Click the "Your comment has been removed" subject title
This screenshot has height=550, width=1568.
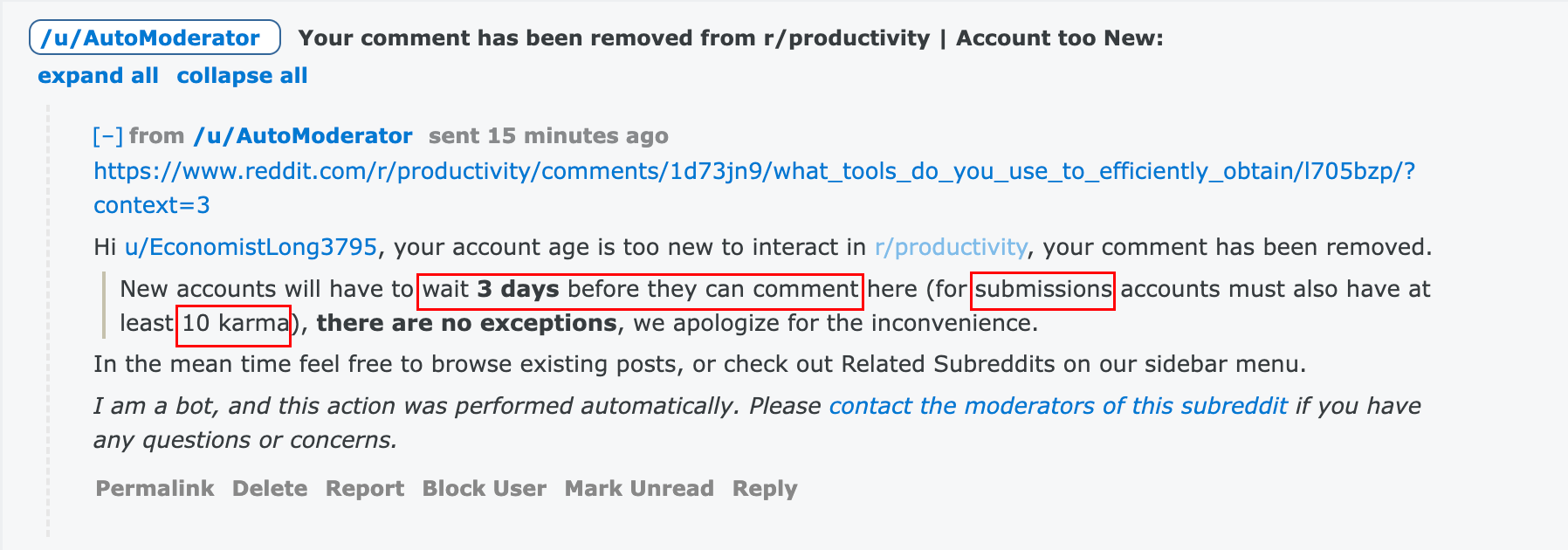click(731, 38)
